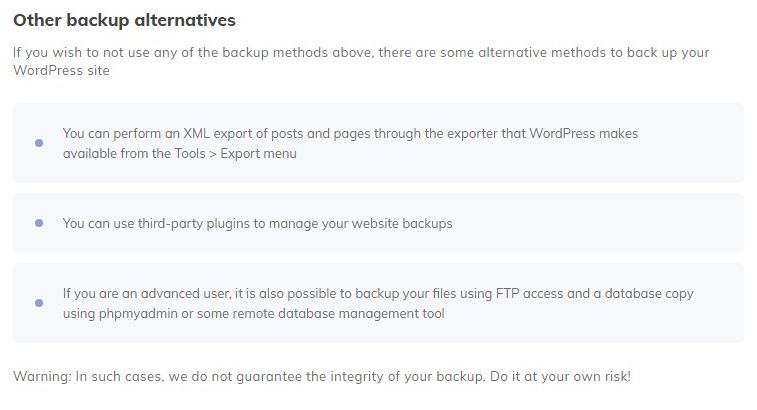Select the third-party plugins card
The image size is (757, 410).
coord(378,223)
